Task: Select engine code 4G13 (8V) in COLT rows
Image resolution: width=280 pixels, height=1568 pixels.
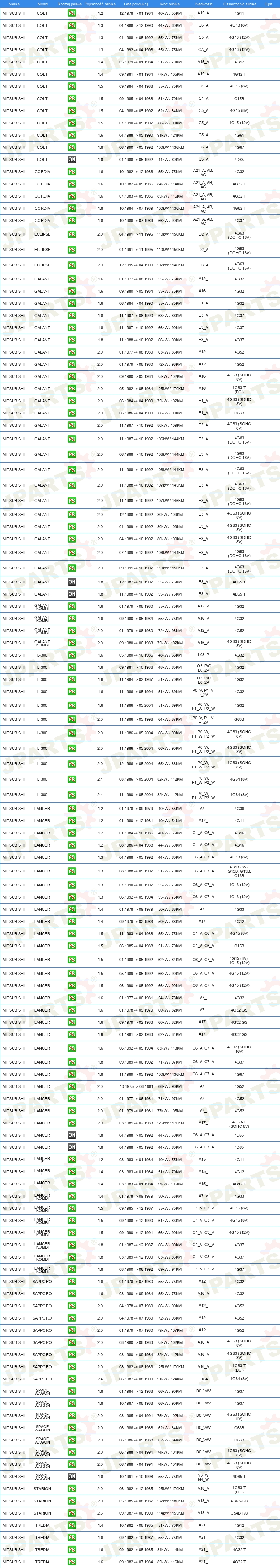Action: [239, 25]
